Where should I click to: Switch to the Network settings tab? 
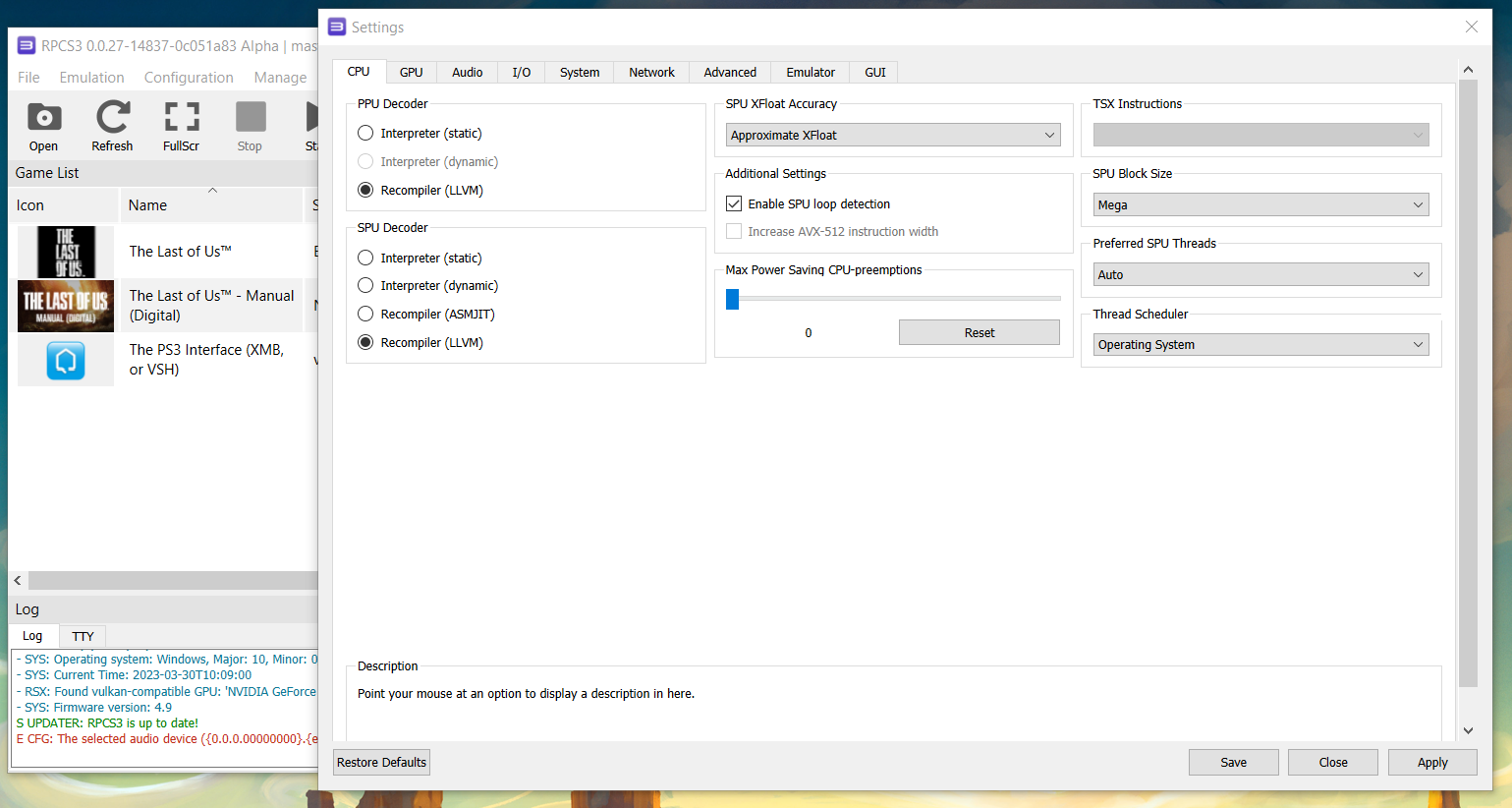click(651, 73)
